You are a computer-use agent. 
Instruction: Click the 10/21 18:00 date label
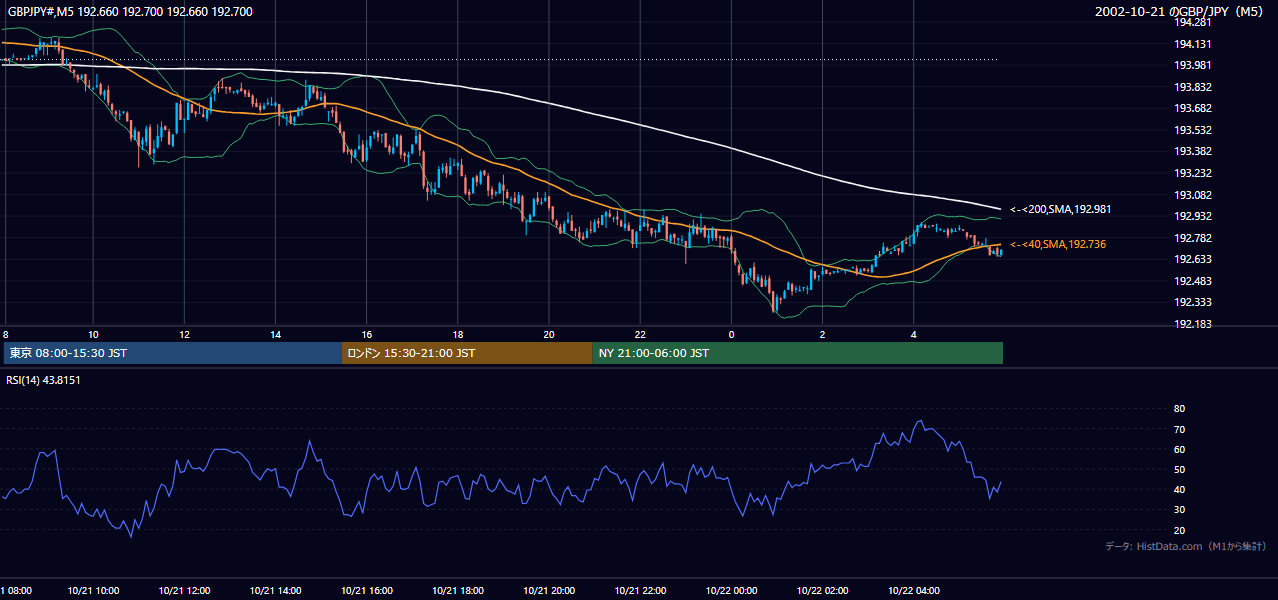tap(458, 591)
